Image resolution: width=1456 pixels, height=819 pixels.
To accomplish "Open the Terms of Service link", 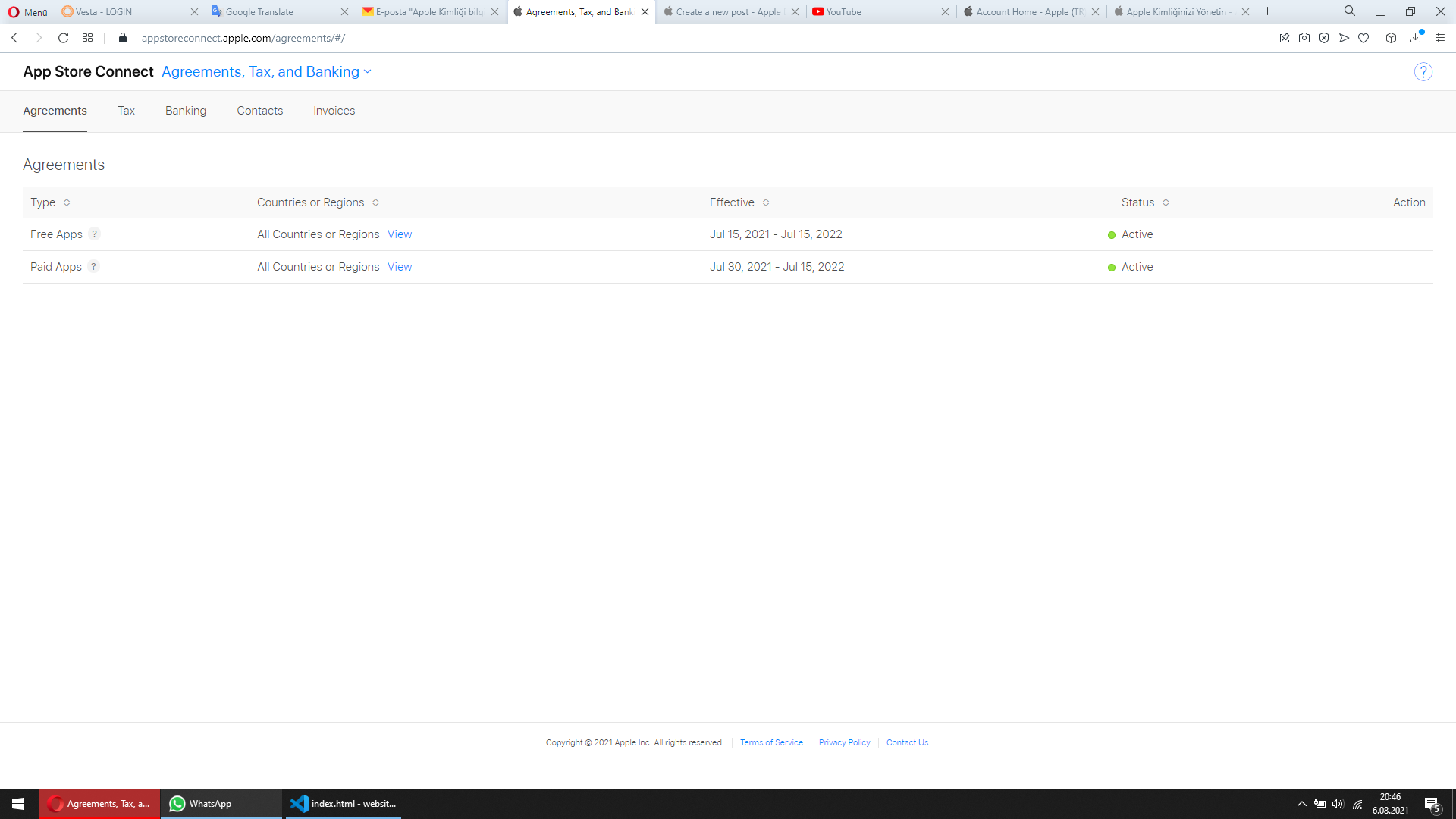I will 771,743.
